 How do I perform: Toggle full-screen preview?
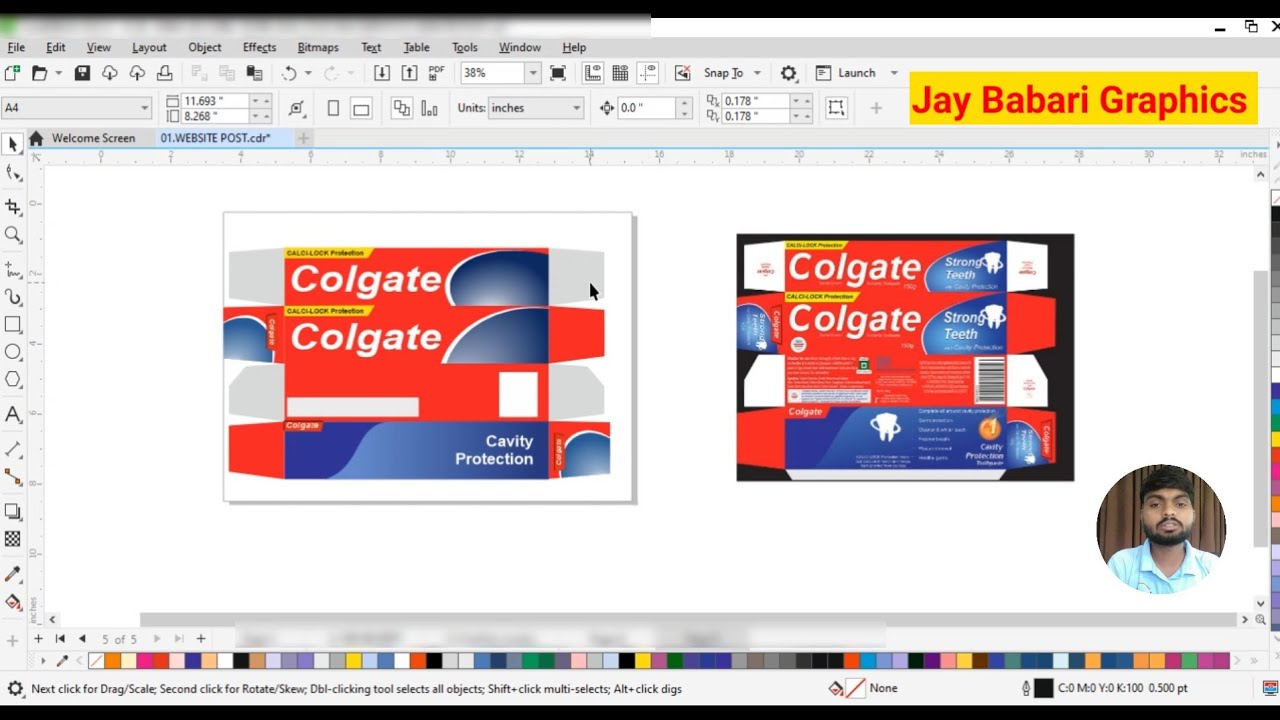(x=558, y=73)
